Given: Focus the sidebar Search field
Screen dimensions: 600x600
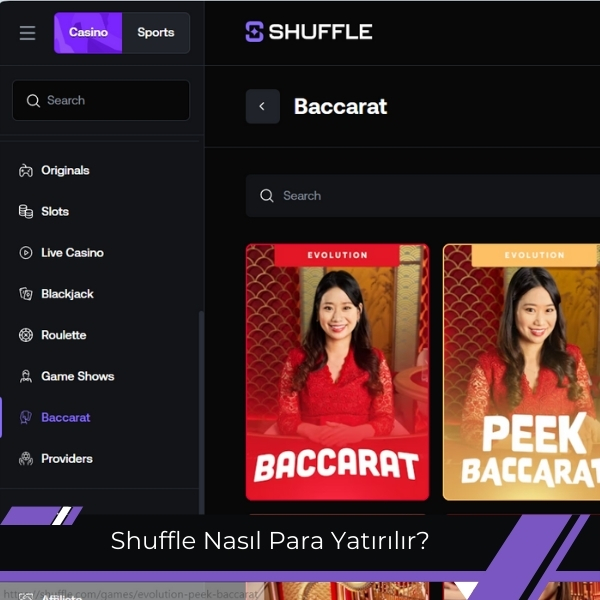Looking at the screenshot, I should click(101, 100).
